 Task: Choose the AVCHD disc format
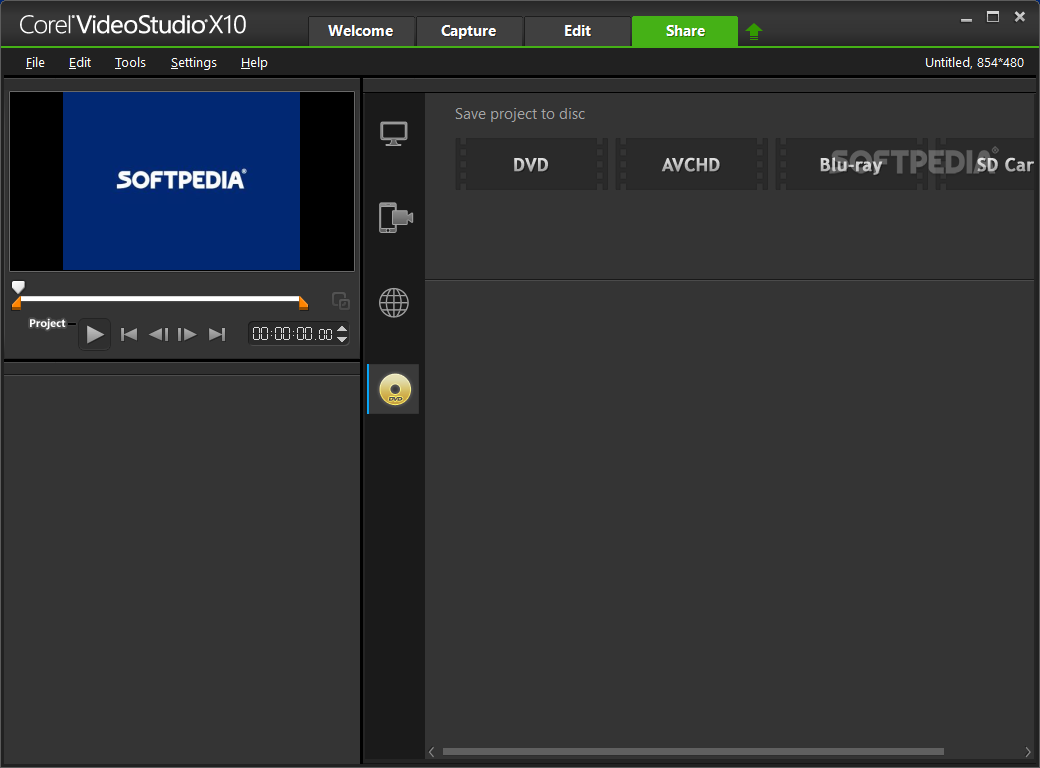pyautogui.click(x=691, y=164)
